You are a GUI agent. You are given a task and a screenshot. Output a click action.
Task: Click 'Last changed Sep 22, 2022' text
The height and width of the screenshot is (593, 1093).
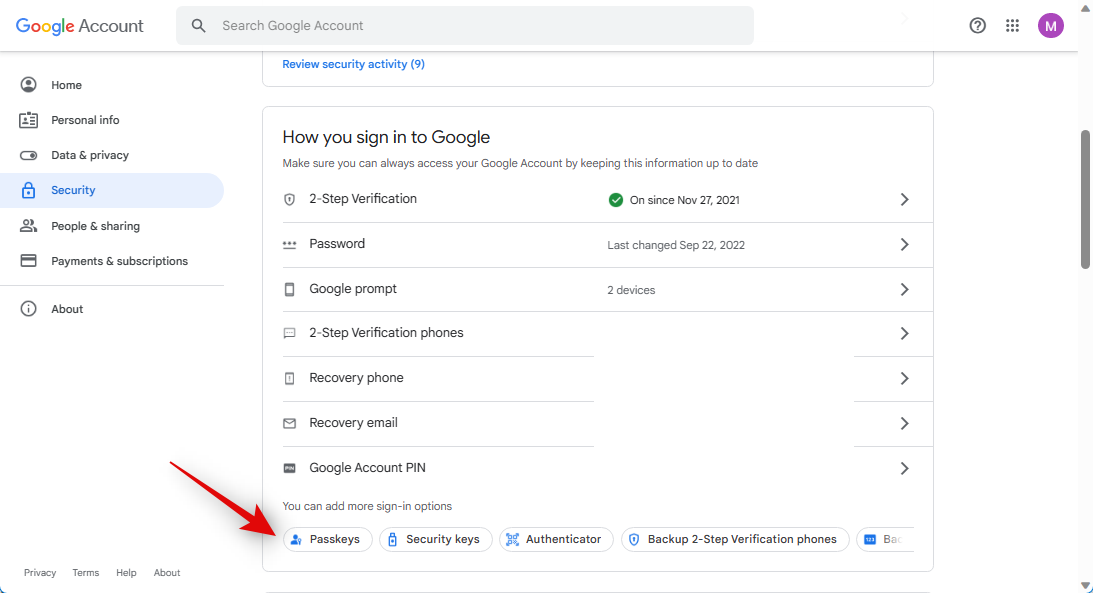click(676, 245)
